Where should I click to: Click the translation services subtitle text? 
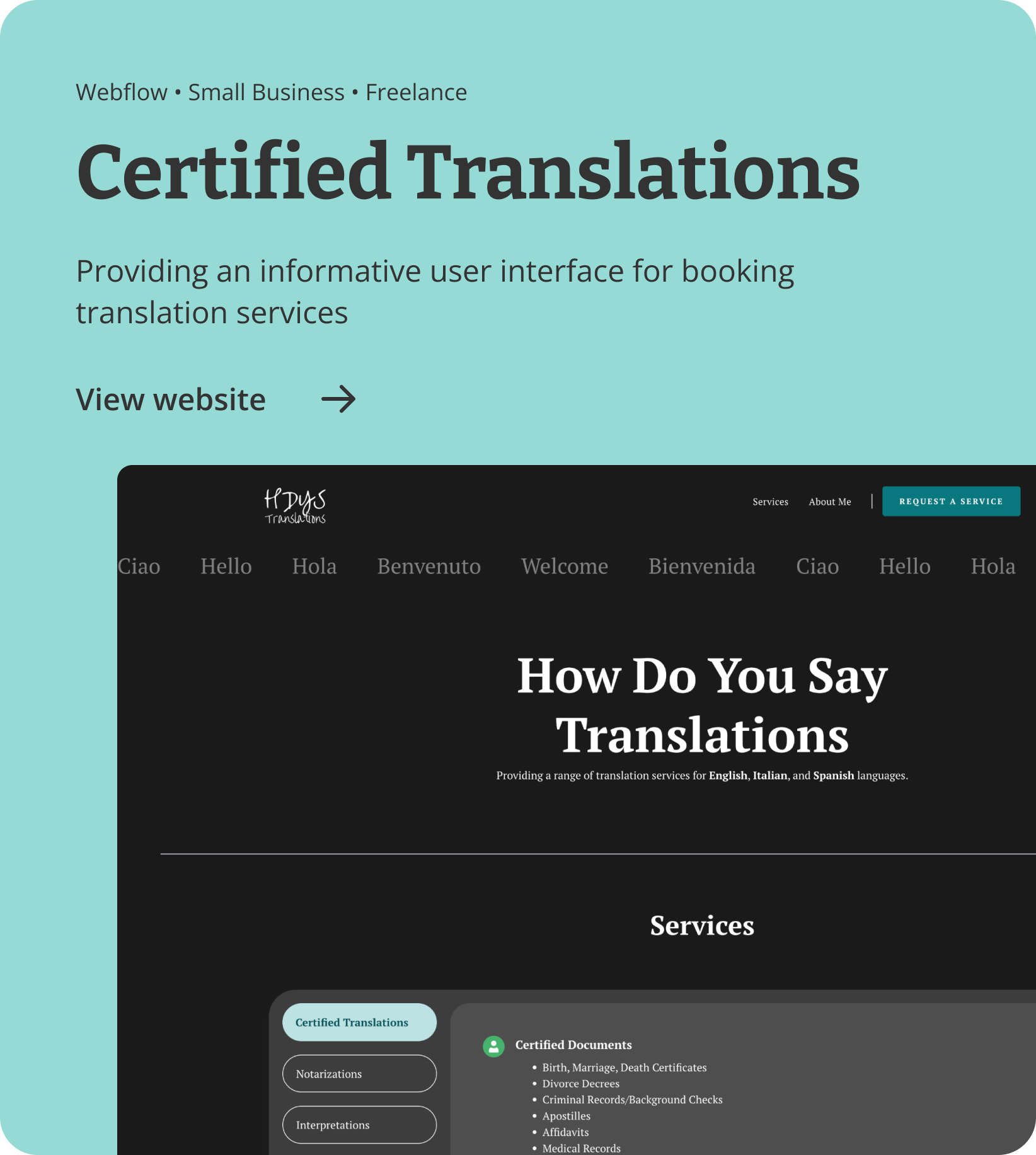click(702, 776)
